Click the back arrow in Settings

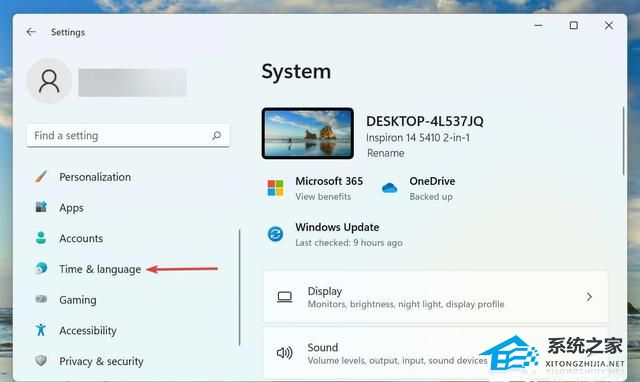pyautogui.click(x=31, y=32)
